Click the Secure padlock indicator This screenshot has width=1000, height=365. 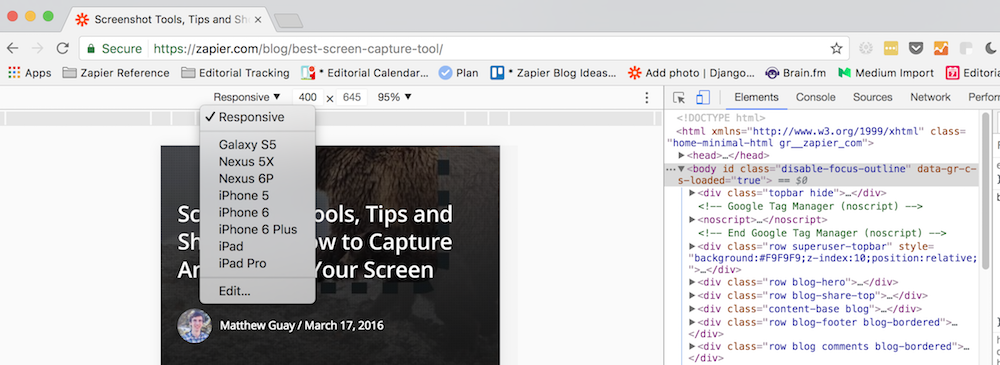(x=115, y=48)
